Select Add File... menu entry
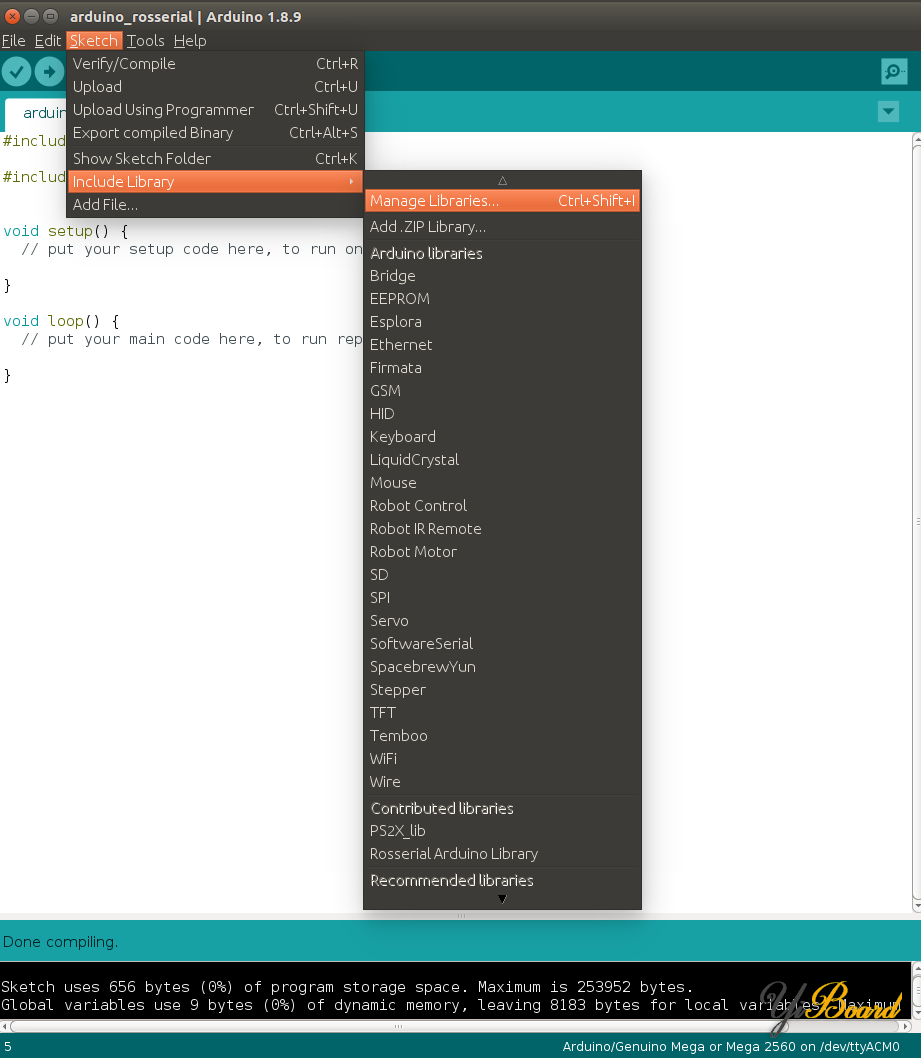921x1058 pixels. 215,204
